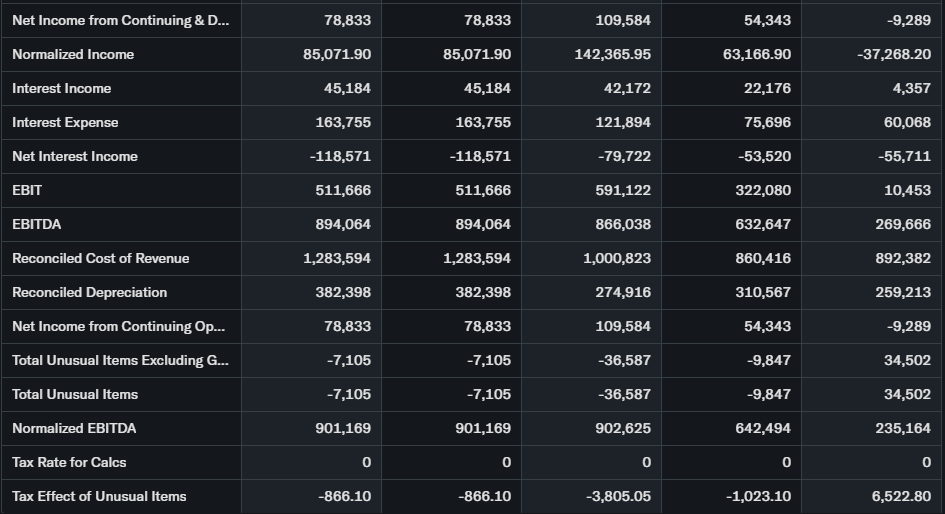Click the Reconciled Cost of Revenue label
Screen dimensions: 945x514
[x=100, y=258]
